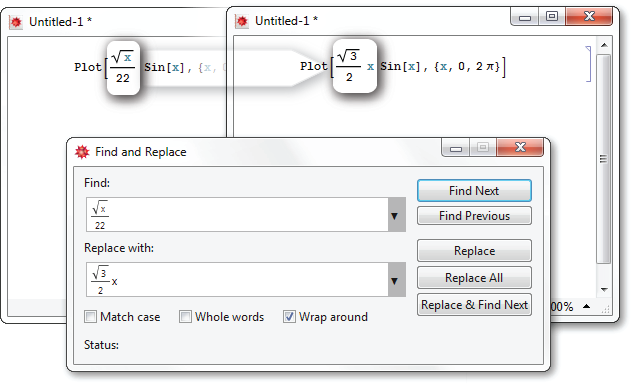Image resolution: width=632 pixels, height=389 pixels.
Task: Close the Find and Replace dialog
Action: pyautogui.click(x=520, y=147)
